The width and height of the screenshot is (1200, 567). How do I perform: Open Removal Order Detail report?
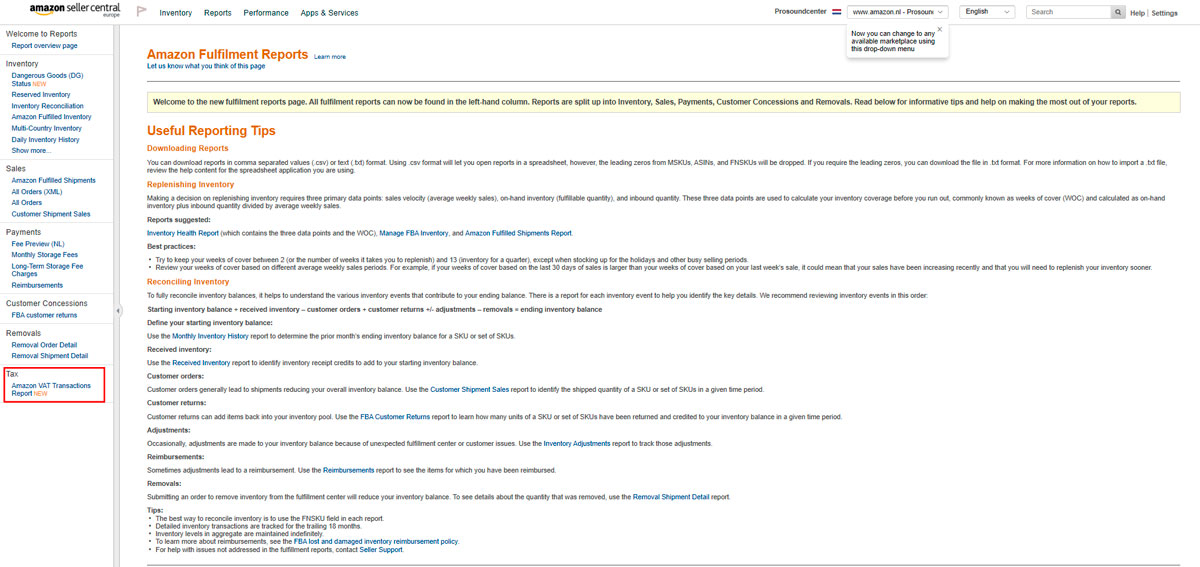coord(44,345)
